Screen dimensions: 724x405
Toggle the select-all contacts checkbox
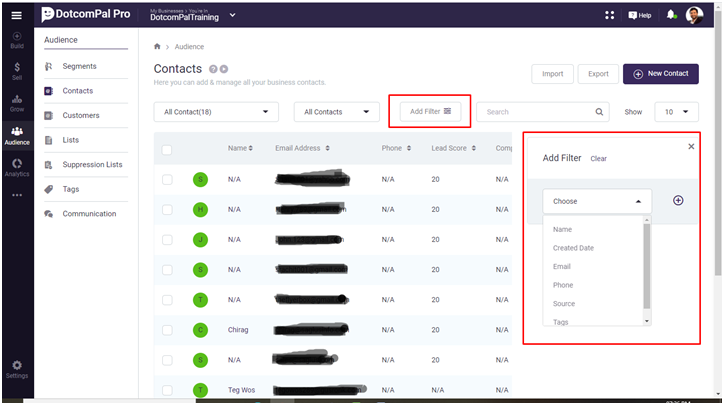[167, 150]
